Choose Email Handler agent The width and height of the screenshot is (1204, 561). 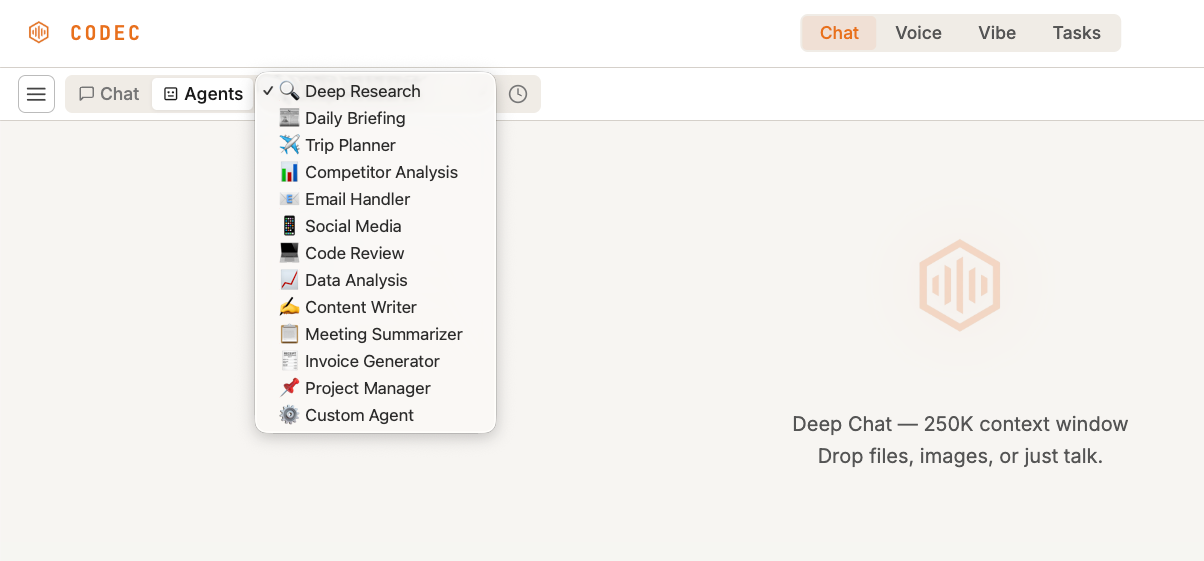click(x=375, y=199)
